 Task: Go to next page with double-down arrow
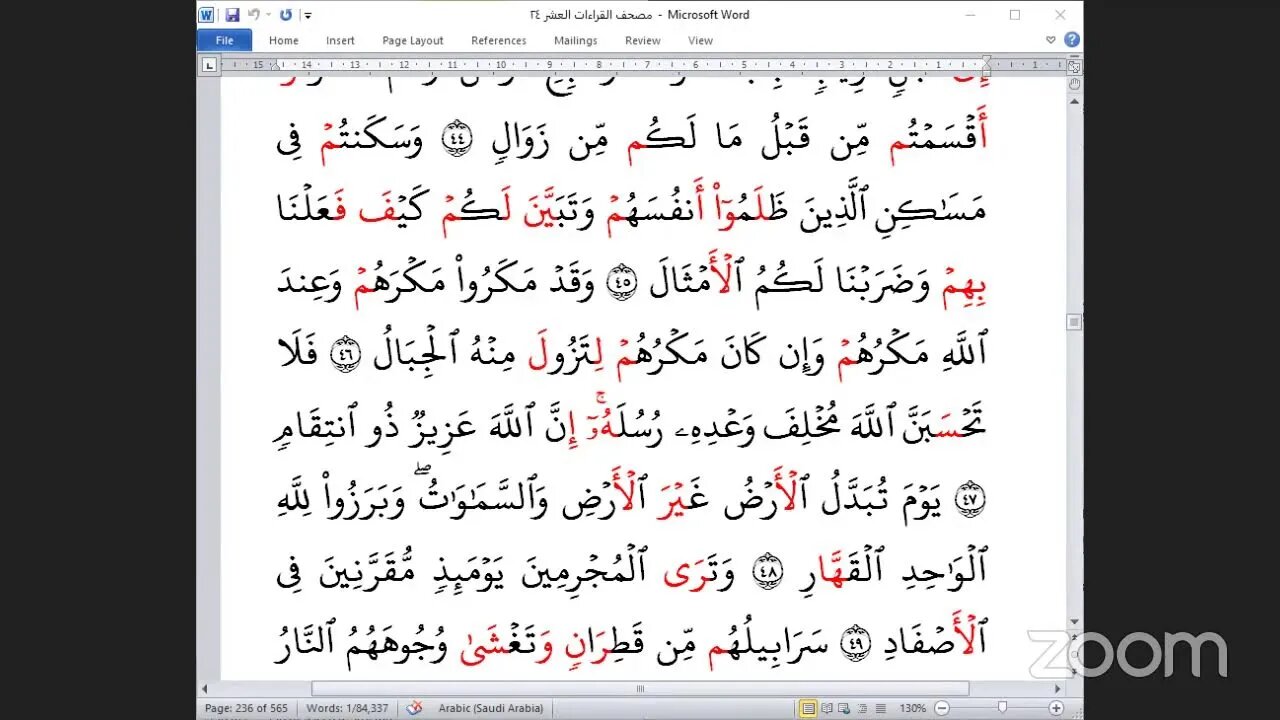(1074, 670)
